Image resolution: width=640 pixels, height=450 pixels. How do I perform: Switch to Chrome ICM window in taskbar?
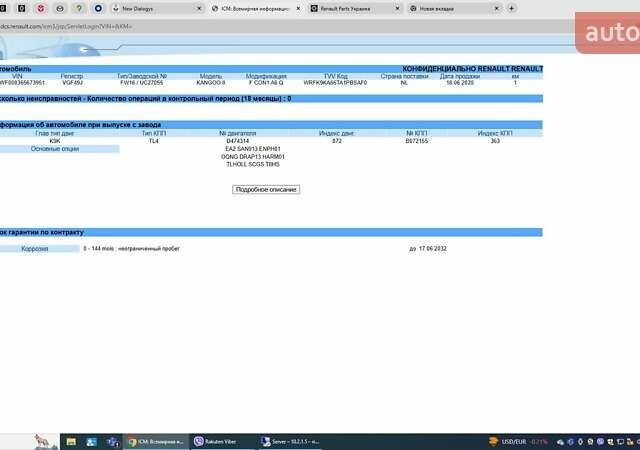[156, 442]
